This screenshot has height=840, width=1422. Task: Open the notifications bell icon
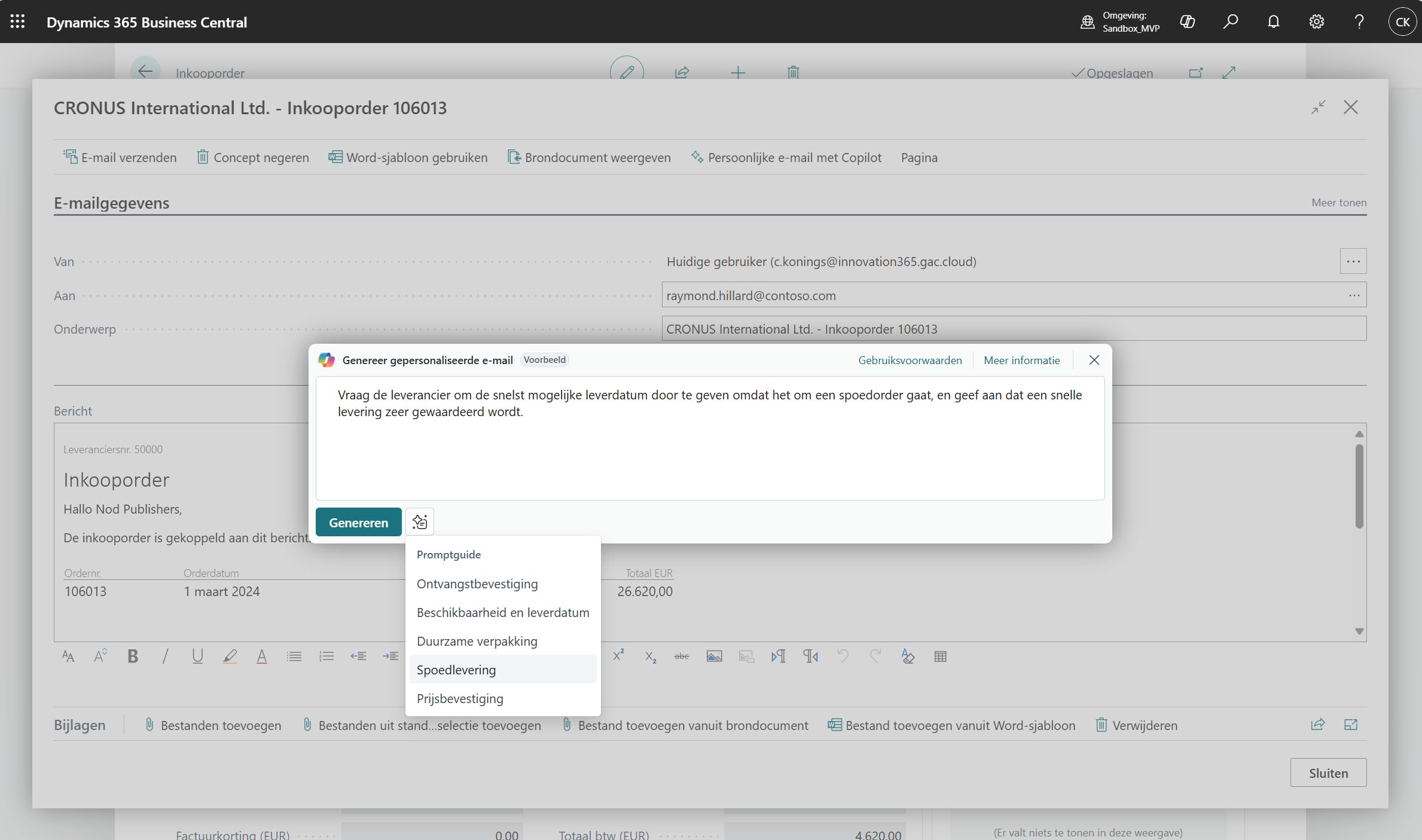[1274, 22]
